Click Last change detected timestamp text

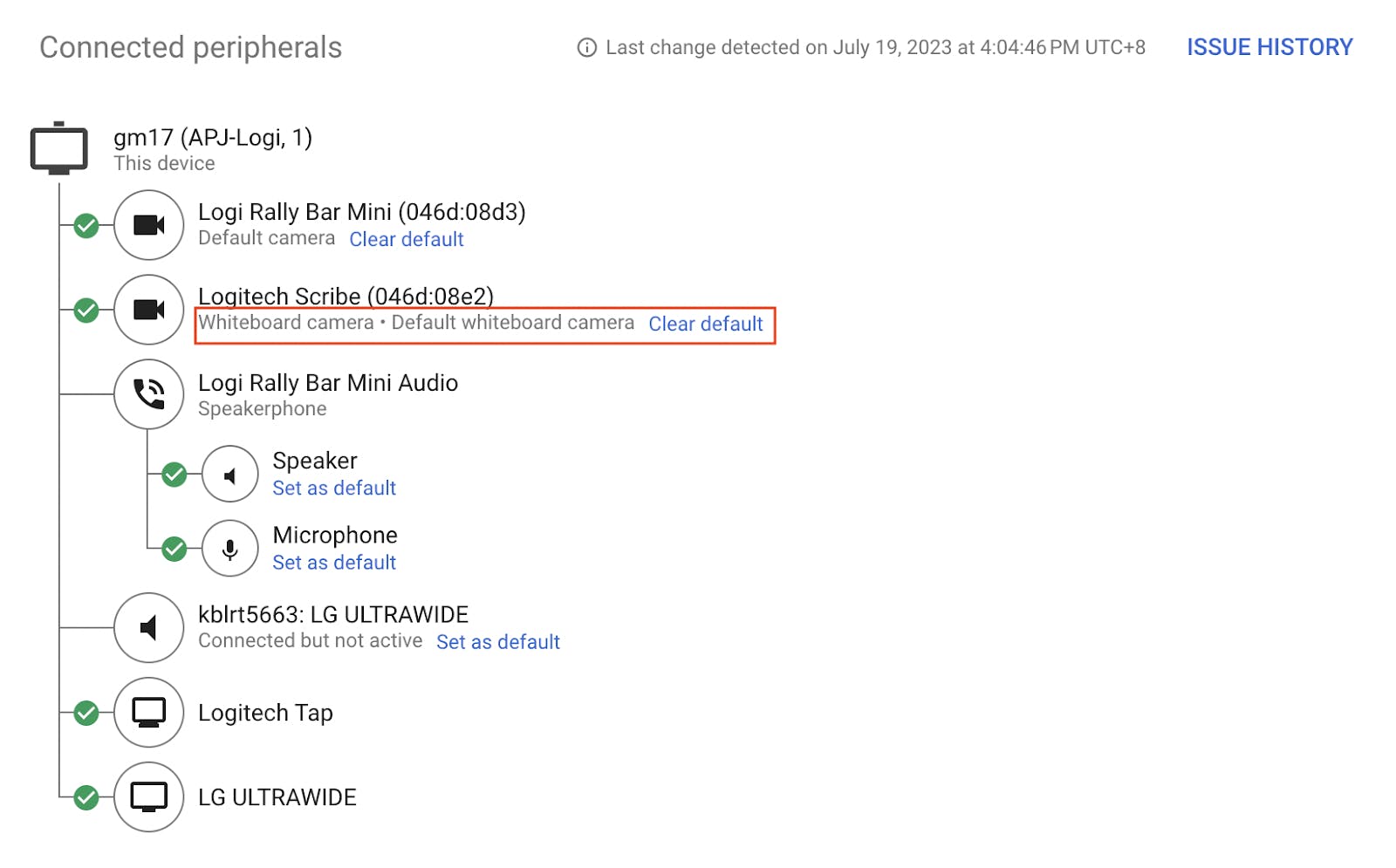(876, 47)
